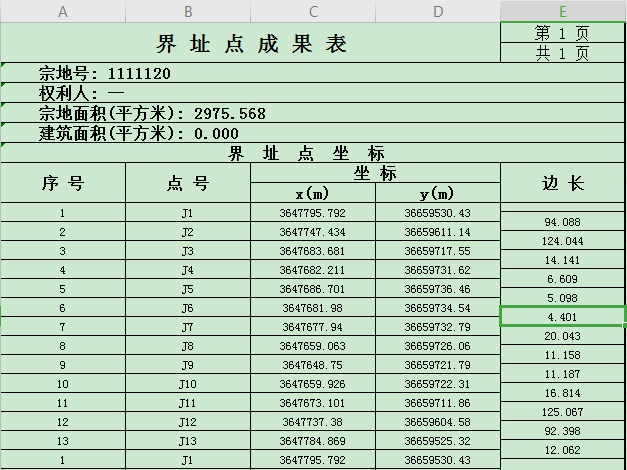Click y value 36659736.46

coord(438,289)
